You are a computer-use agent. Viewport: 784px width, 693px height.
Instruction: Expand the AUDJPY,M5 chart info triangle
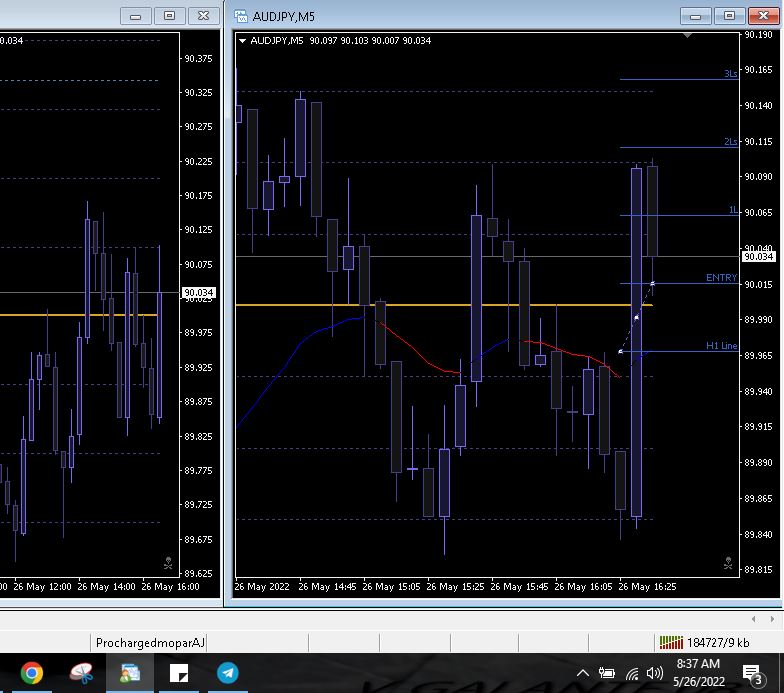click(243, 41)
